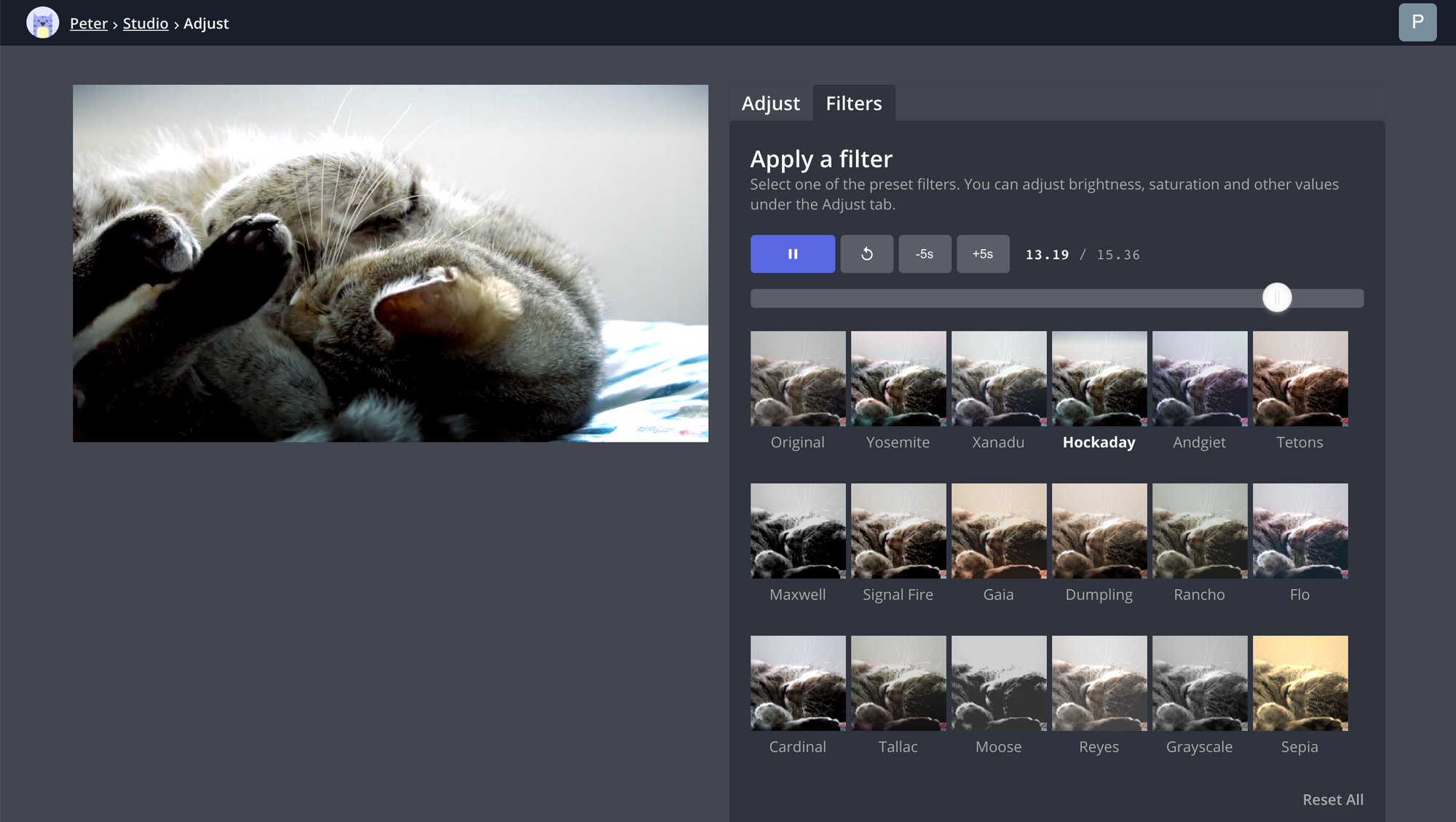Select the Filters tab
This screenshot has height=822, width=1456.
[x=853, y=103]
